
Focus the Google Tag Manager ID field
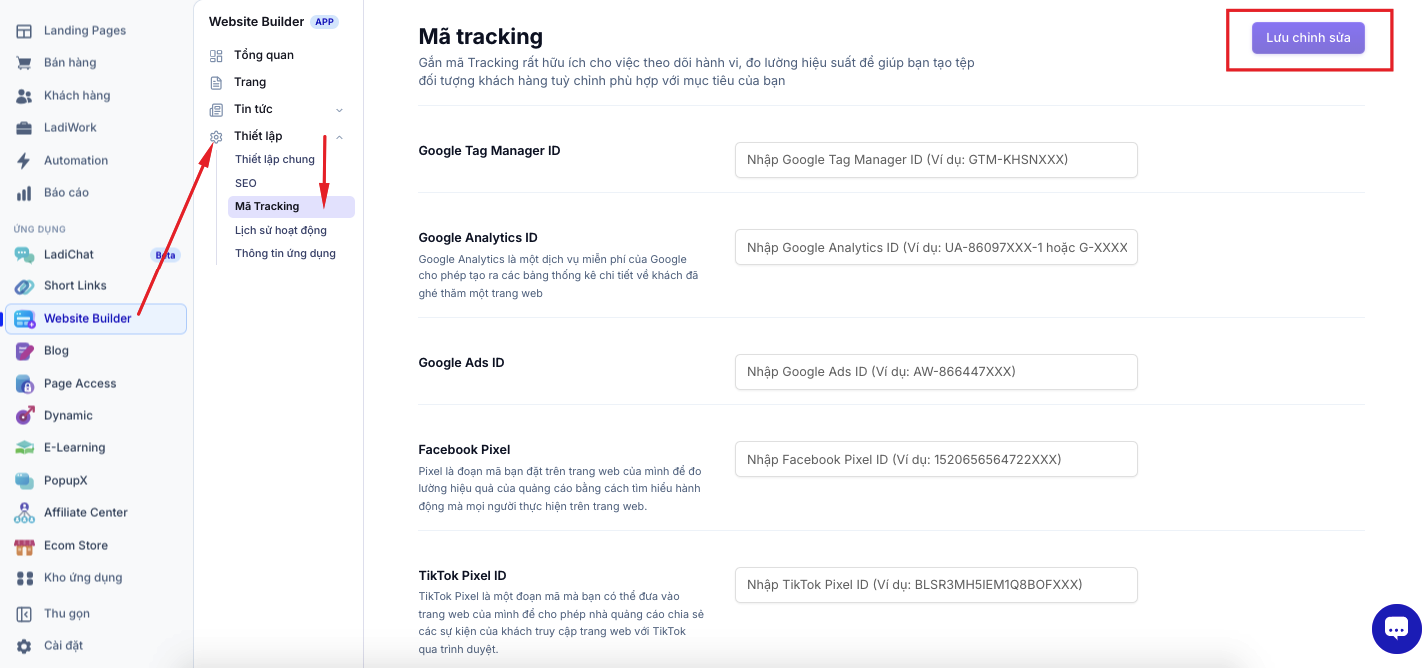pos(936,160)
